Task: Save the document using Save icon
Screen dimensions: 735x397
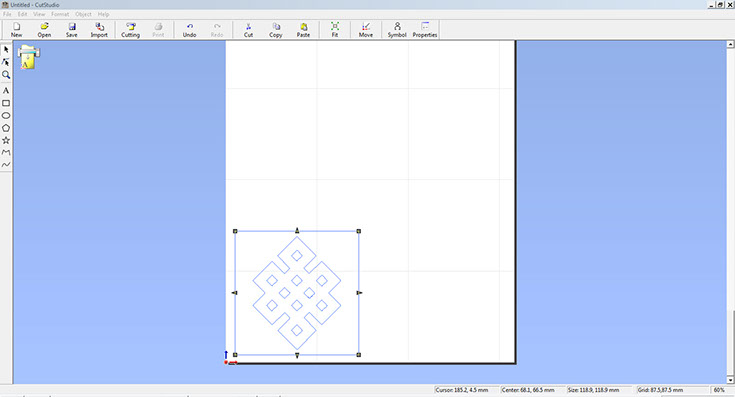Action: pos(72,30)
